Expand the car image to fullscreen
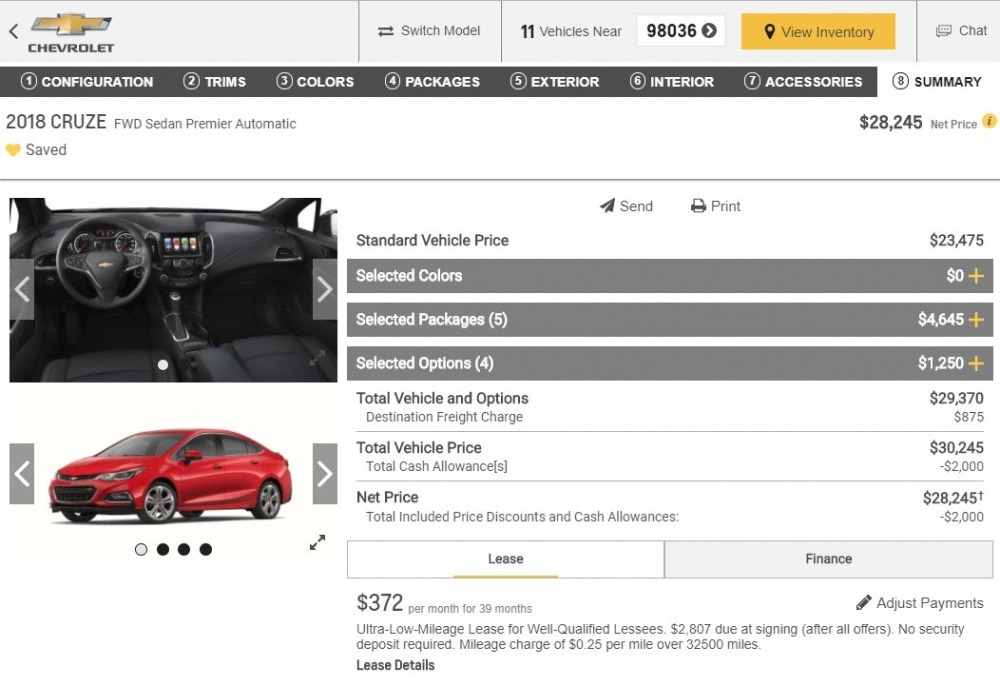Image resolution: width=1000 pixels, height=686 pixels. (318, 542)
